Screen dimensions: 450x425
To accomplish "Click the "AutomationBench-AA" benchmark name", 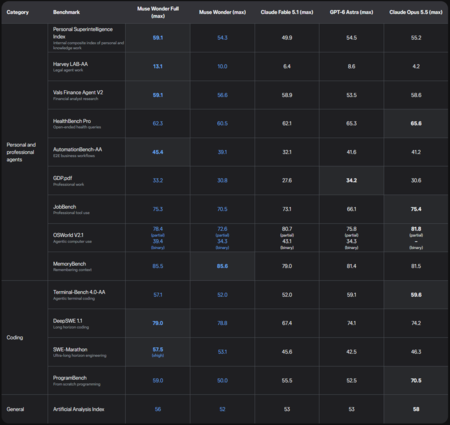I will tap(77, 149).
